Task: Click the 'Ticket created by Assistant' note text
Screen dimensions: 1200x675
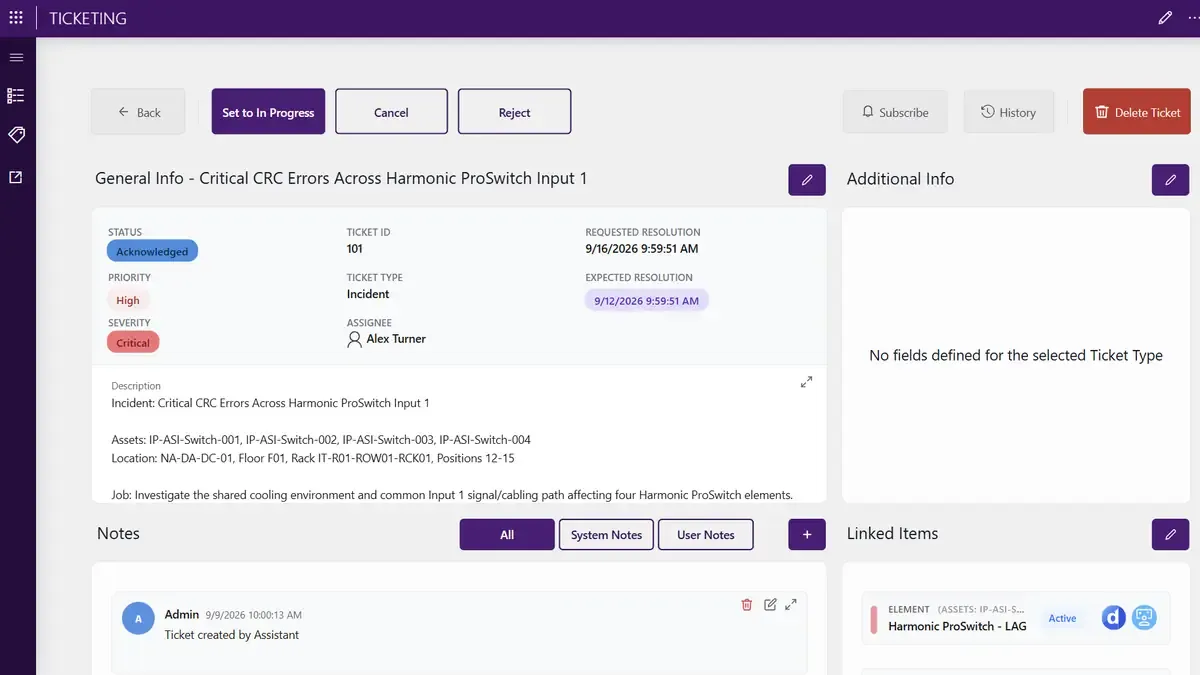Action: pyautogui.click(x=232, y=635)
